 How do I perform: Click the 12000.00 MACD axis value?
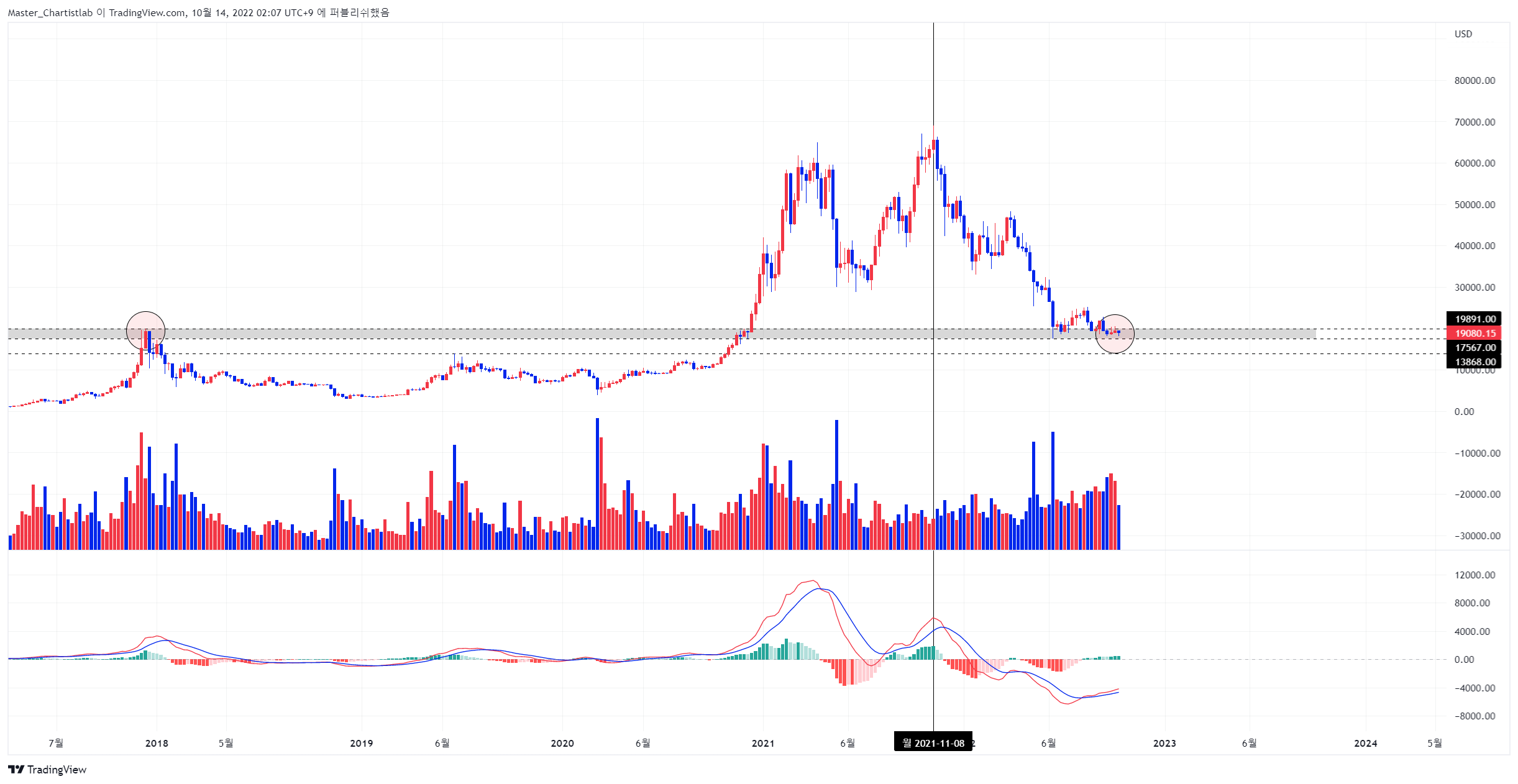1475,575
